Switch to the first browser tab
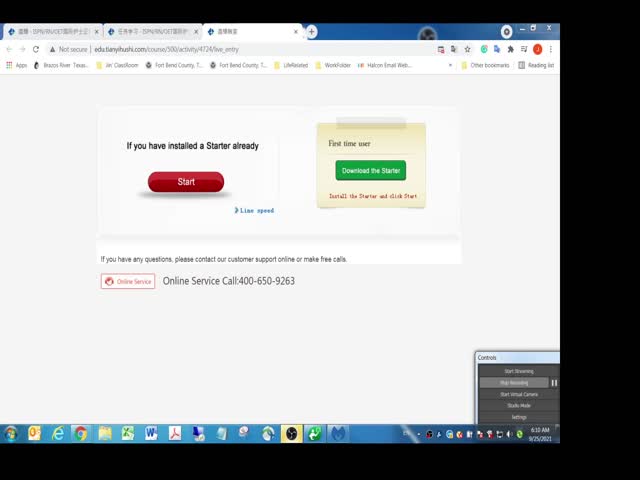Image resolution: width=640 pixels, height=480 pixels. click(50, 32)
